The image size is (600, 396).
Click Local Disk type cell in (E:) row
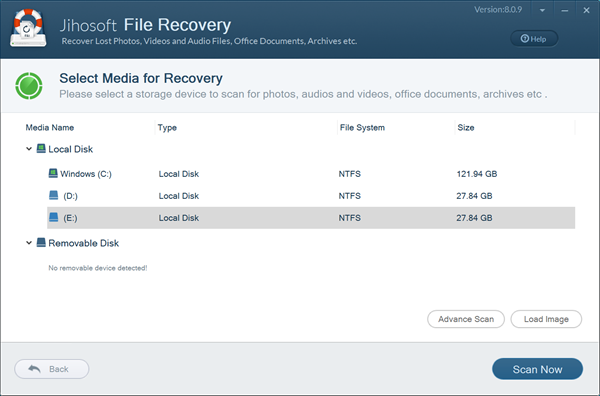coord(179,218)
